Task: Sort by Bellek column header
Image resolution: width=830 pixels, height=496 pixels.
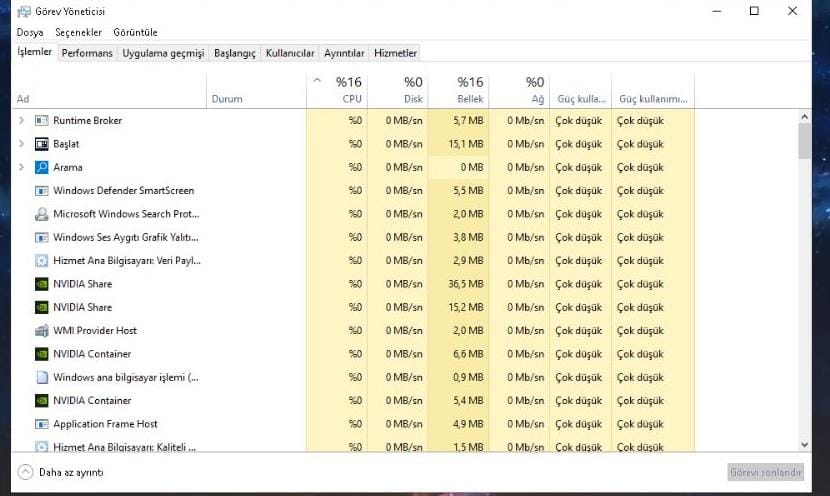Action: (459, 91)
